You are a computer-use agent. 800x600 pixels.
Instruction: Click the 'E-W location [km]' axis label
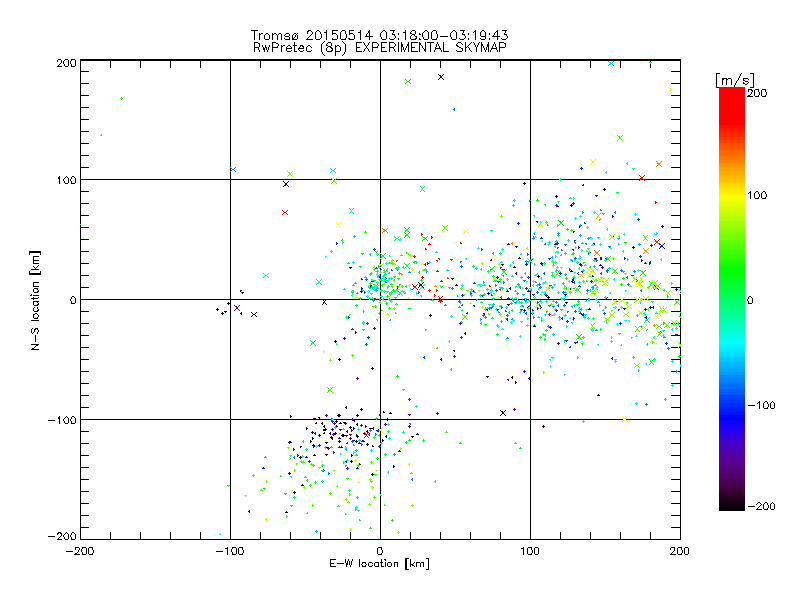click(379, 564)
